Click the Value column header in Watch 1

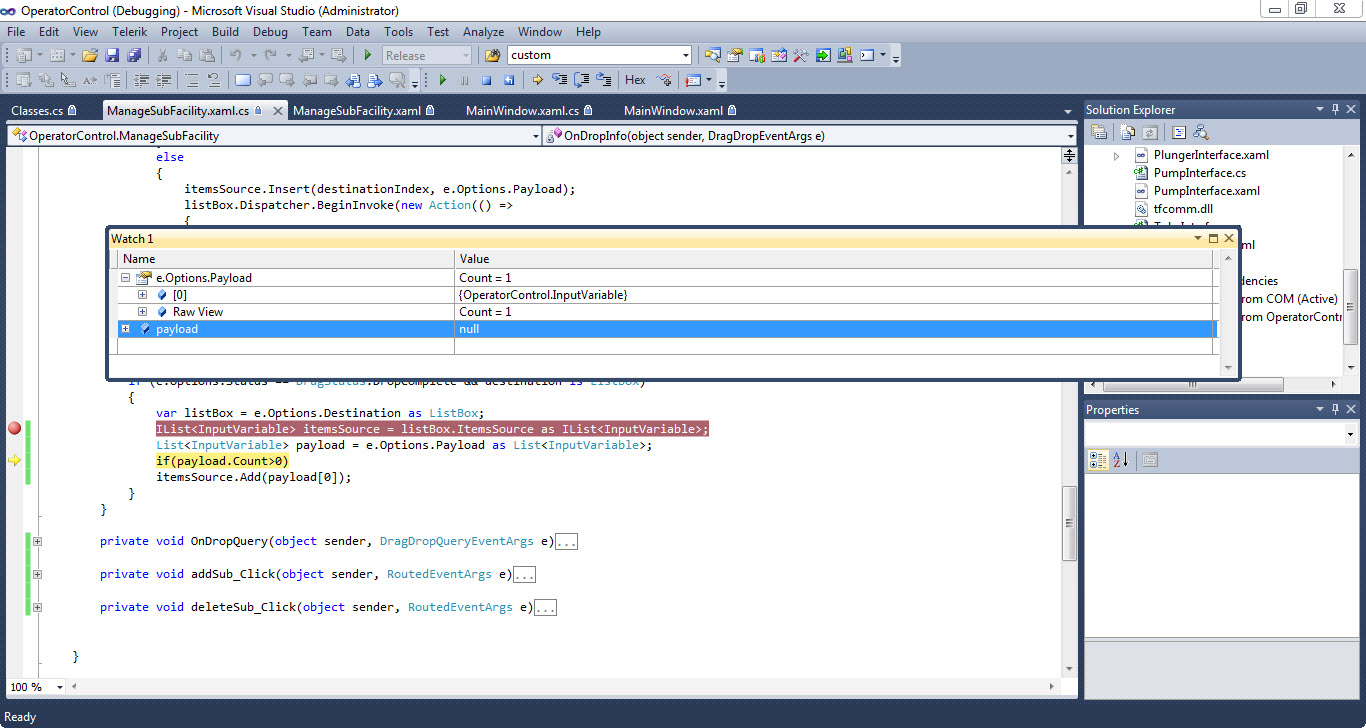pos(474,259)
